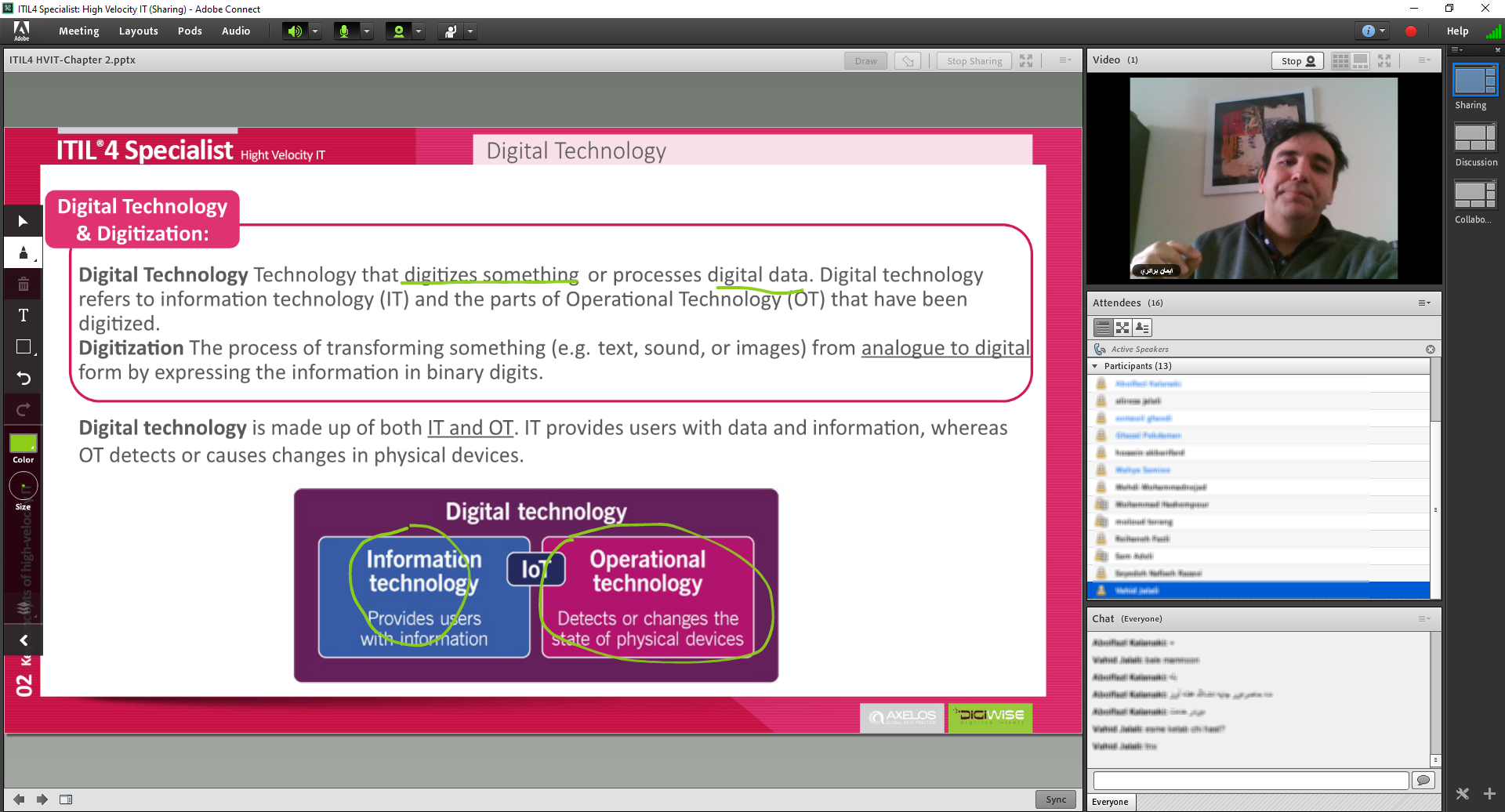Select the Text tool
The height and width of the screenshot is (812, 1505).
click(24, 316)
